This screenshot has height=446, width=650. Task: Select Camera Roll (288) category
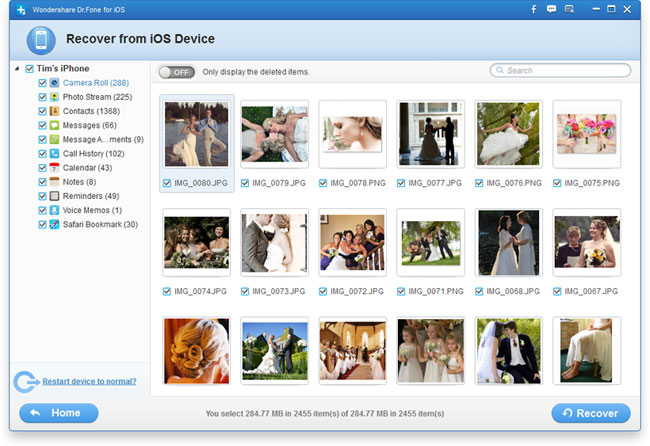(x=97, y=83)
